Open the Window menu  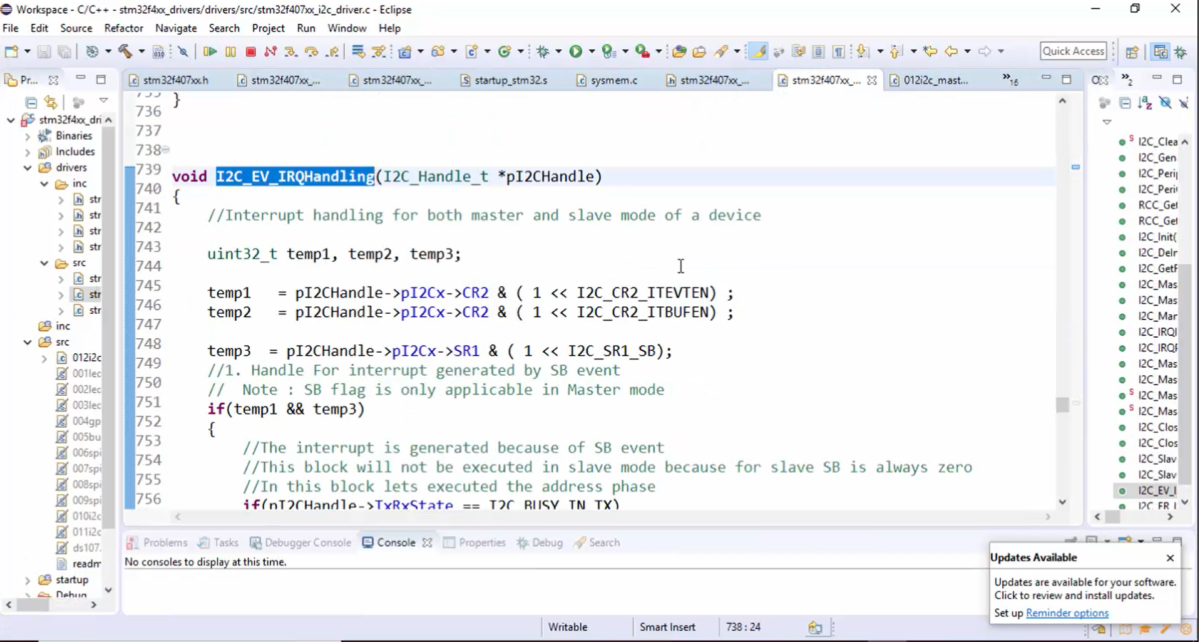[x=347, y=28]
